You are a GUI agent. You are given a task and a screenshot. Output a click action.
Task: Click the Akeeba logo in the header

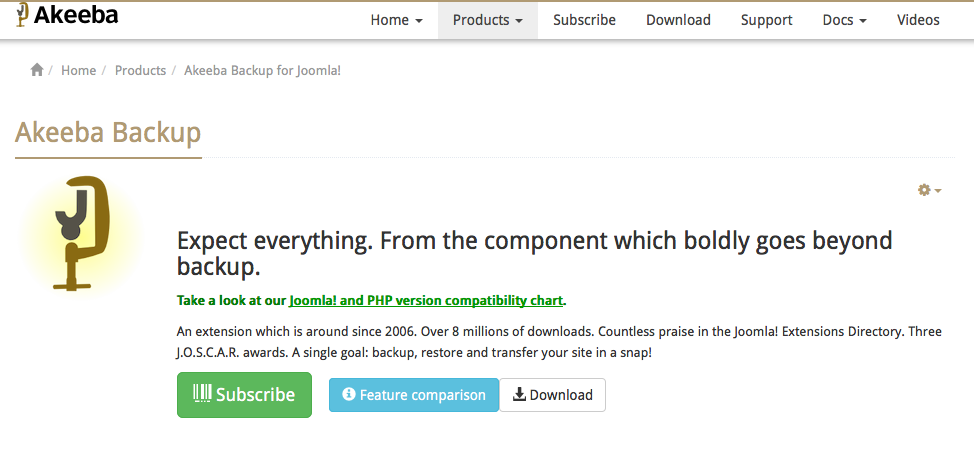[x=66, y=15]
